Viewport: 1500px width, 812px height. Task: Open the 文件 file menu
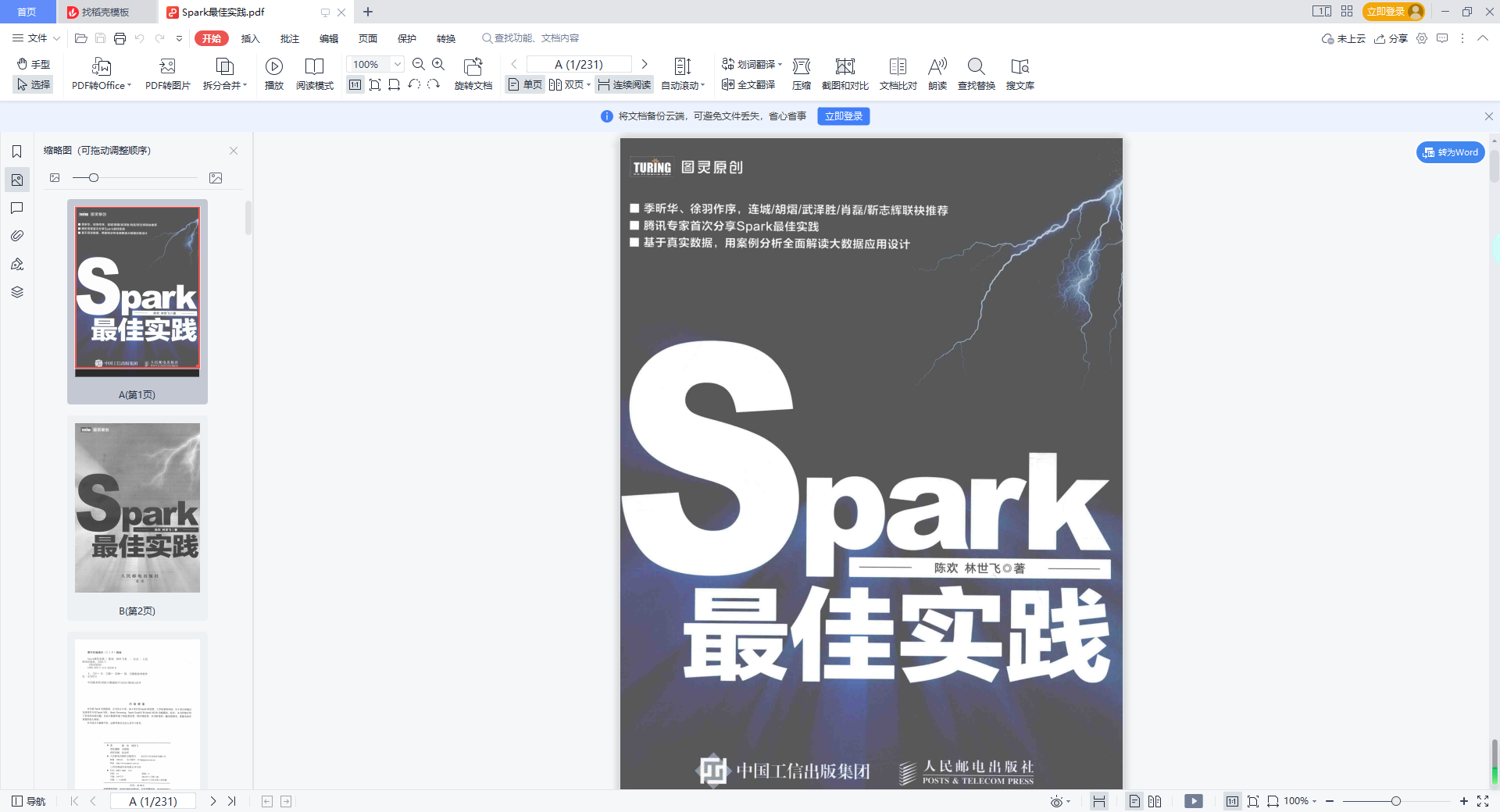click(36, 38)
